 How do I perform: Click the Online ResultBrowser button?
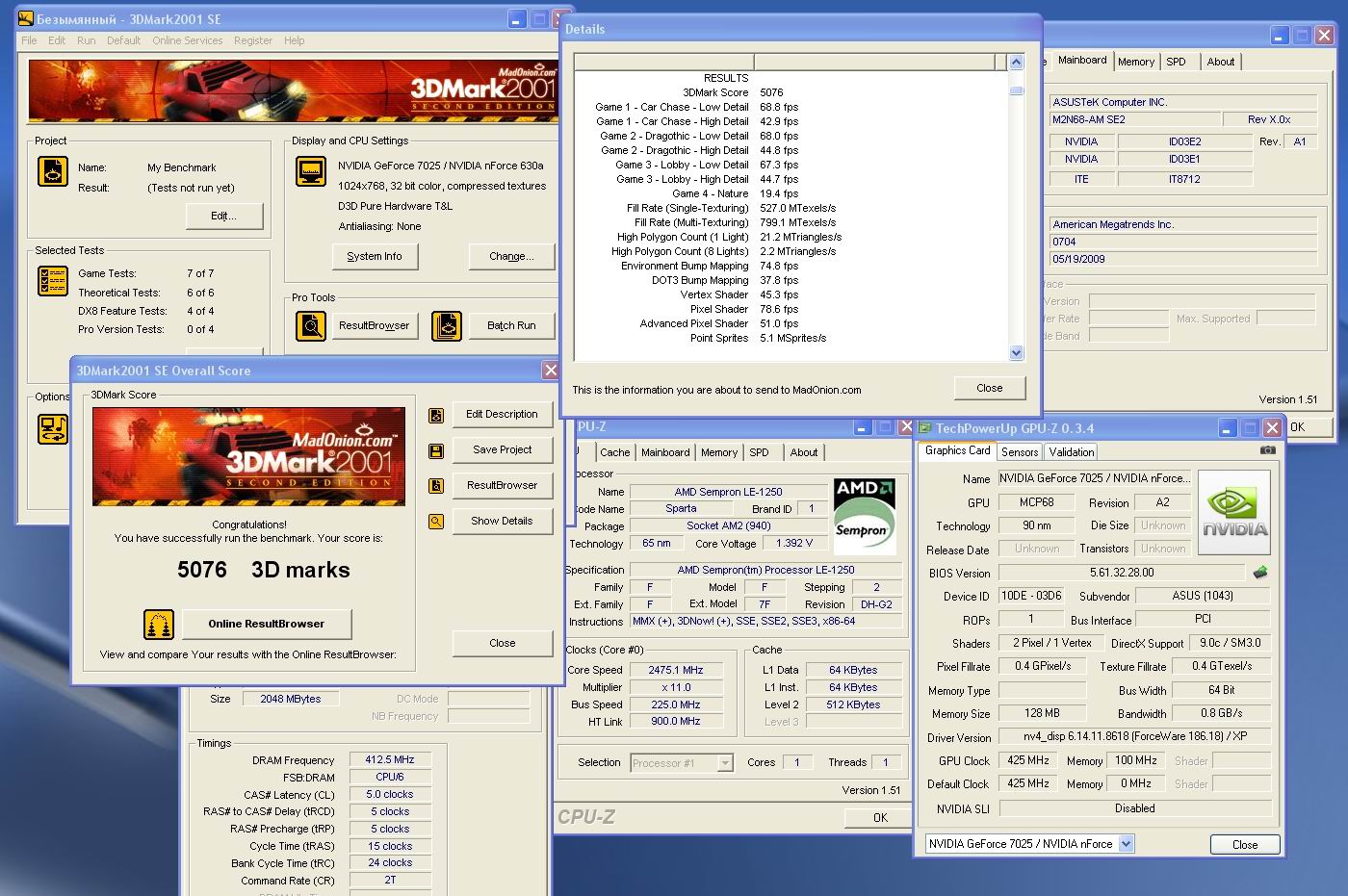point(267,624)
